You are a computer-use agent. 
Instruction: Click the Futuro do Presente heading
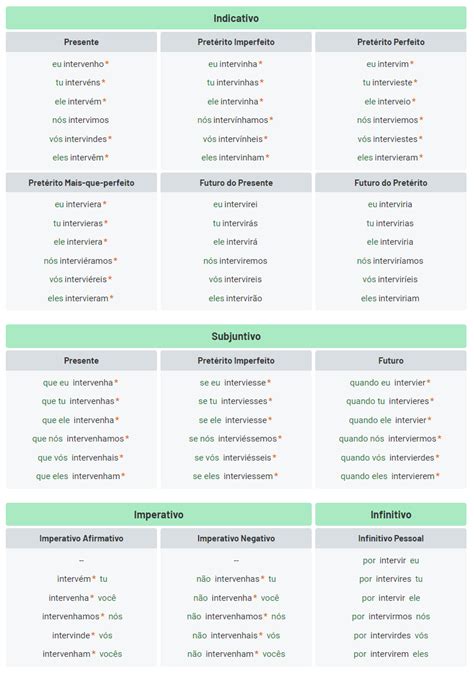pyautogui.click(x=236, y=183)
